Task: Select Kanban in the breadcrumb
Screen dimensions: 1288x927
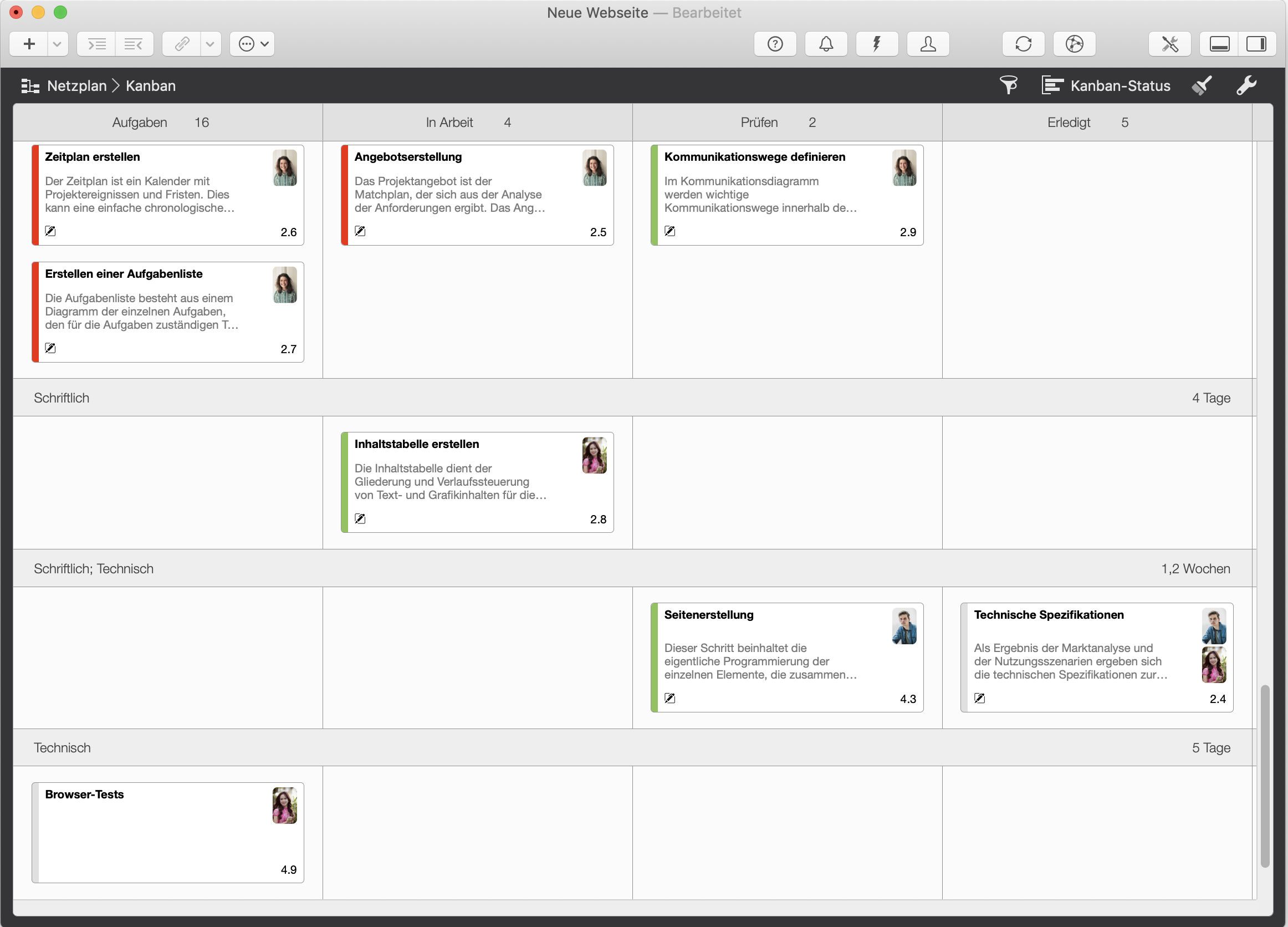Action: tap(151, 86)
